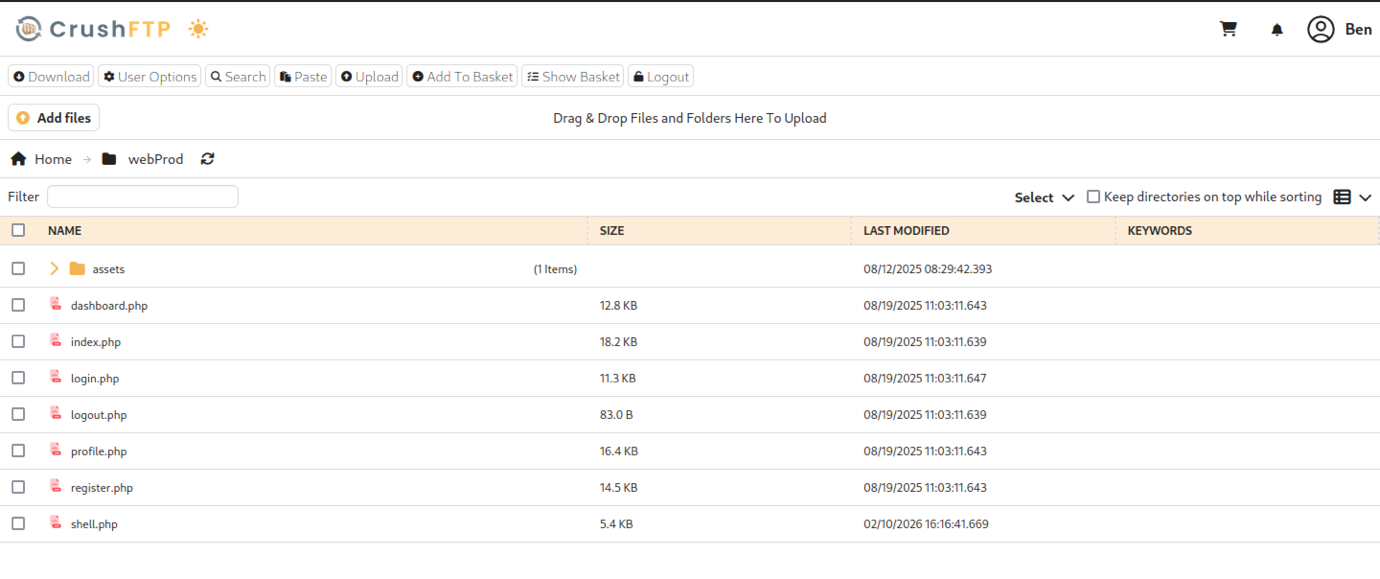Expand the assets folder chevron

(x=54, y=269)
